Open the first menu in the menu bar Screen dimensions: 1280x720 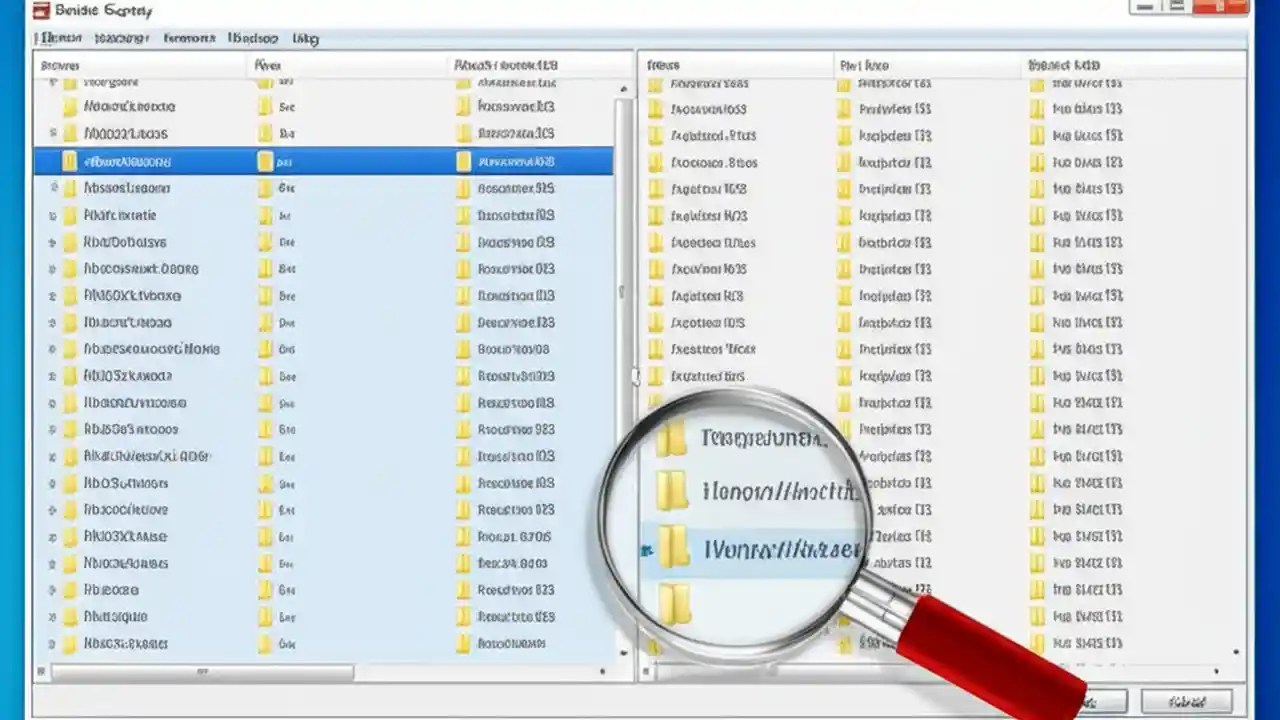click(58, 38)
